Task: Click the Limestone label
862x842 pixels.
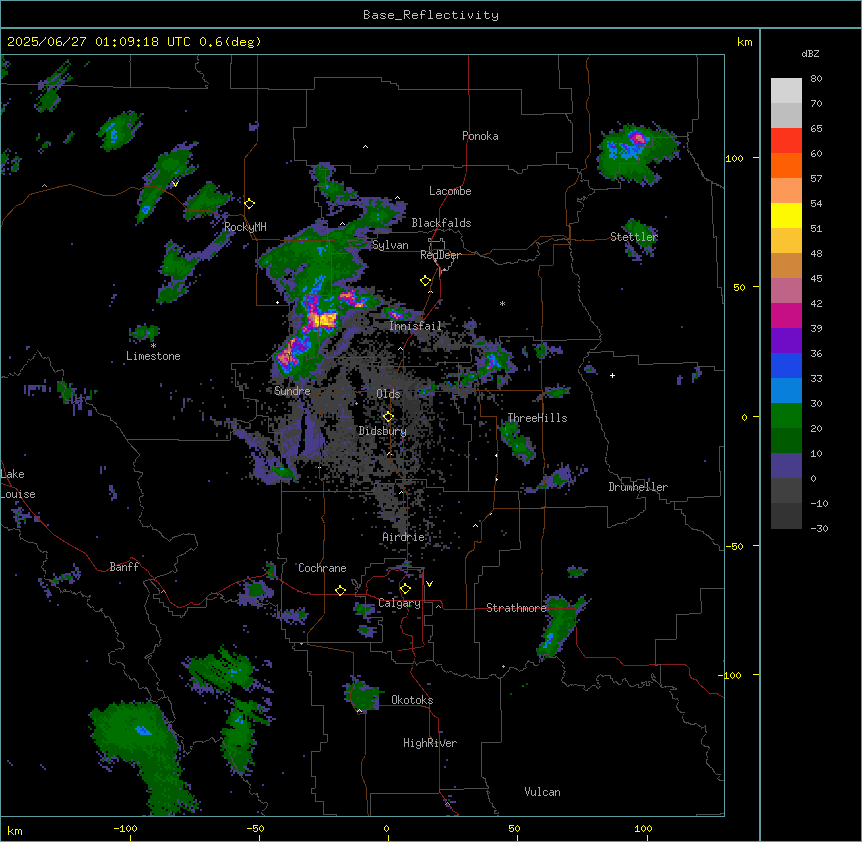Action: click(x=153, y=356)
